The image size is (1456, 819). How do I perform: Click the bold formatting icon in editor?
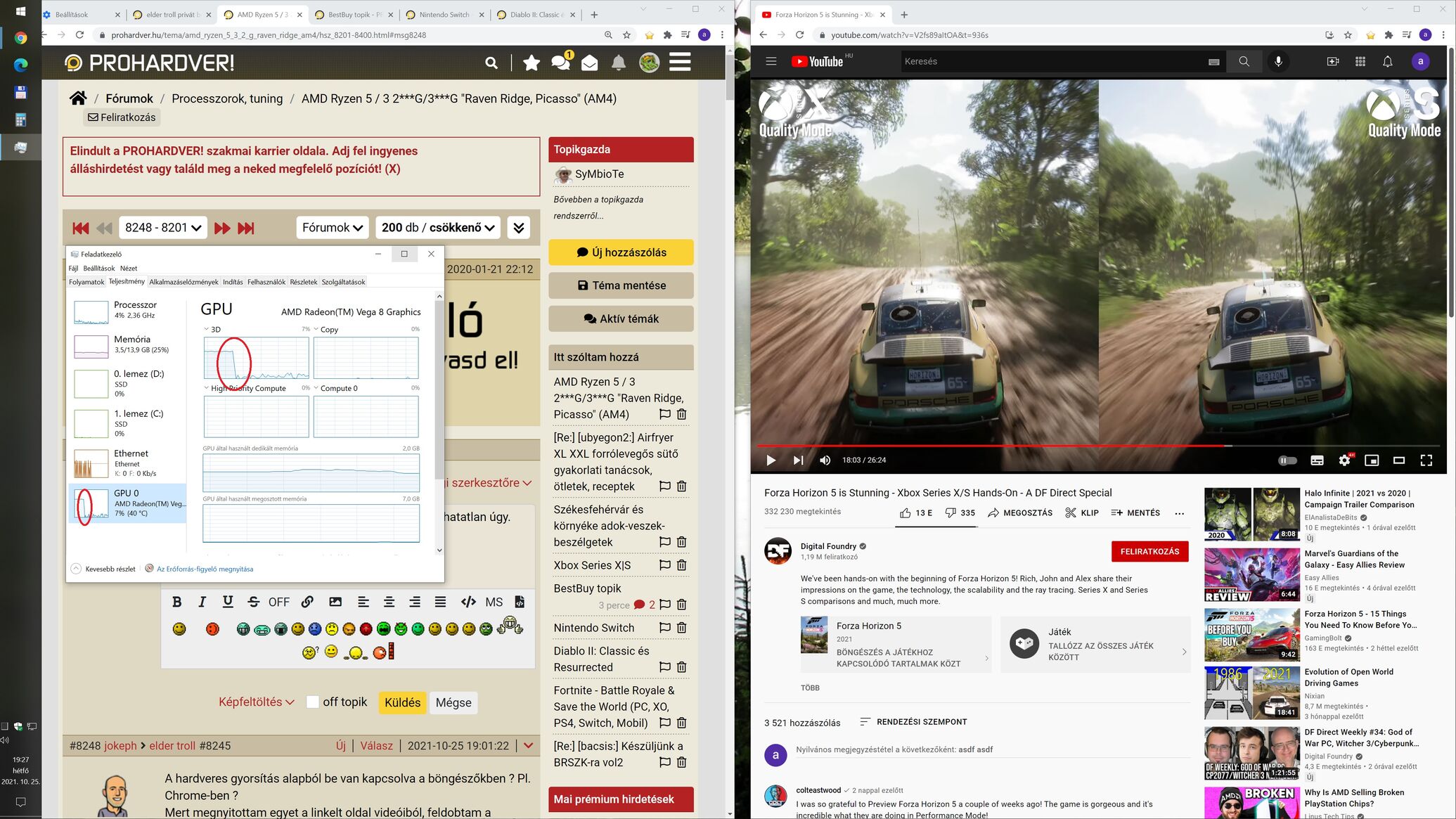click(177, 602)
